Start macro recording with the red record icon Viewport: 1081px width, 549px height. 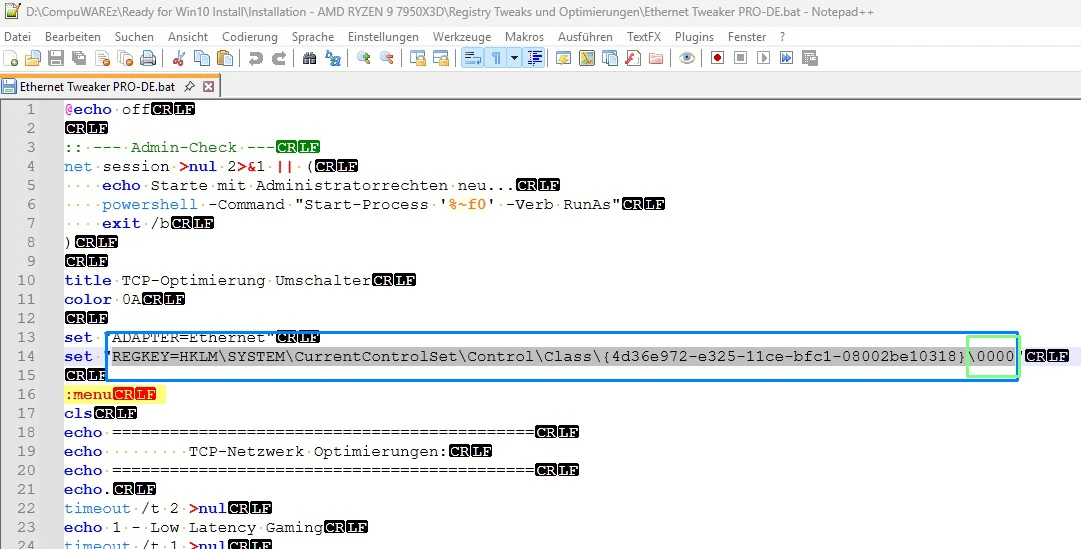[717, 58]
